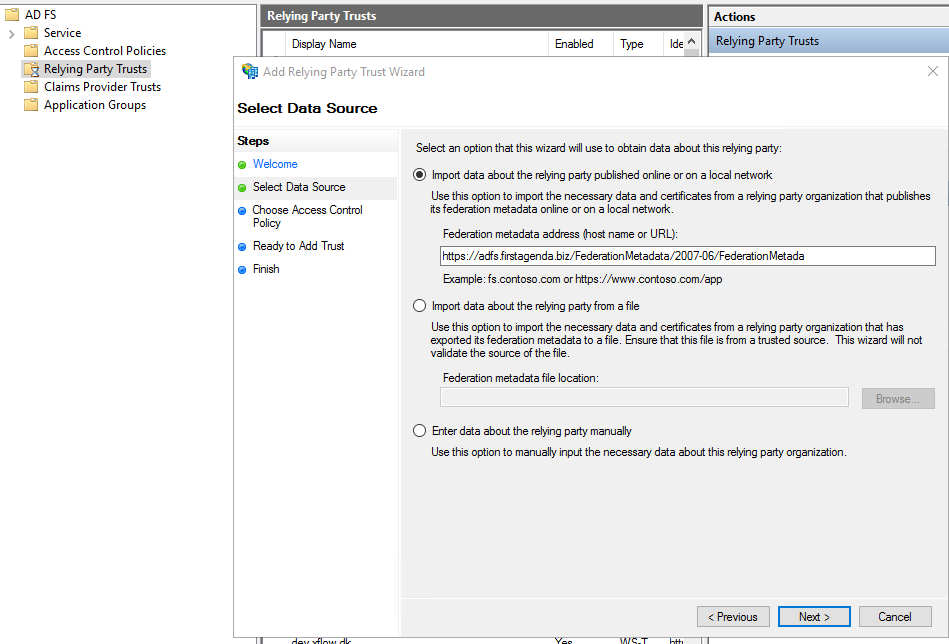Screen dimensions: 949x644
Task: Select the AD FS root node
Action: (x=41, y=15)
